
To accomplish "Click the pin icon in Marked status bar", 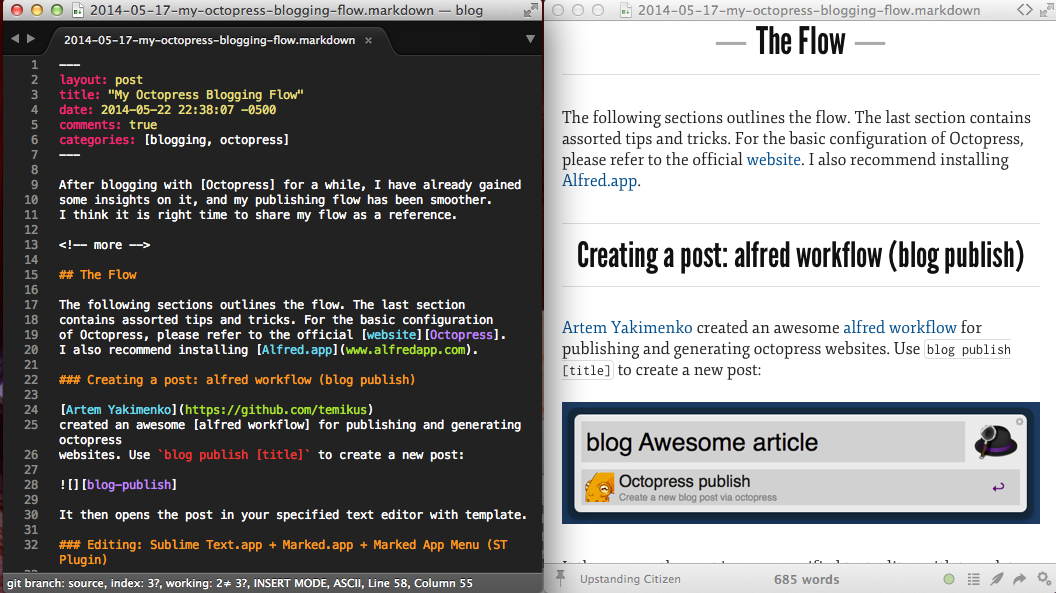I will [560, 578].
